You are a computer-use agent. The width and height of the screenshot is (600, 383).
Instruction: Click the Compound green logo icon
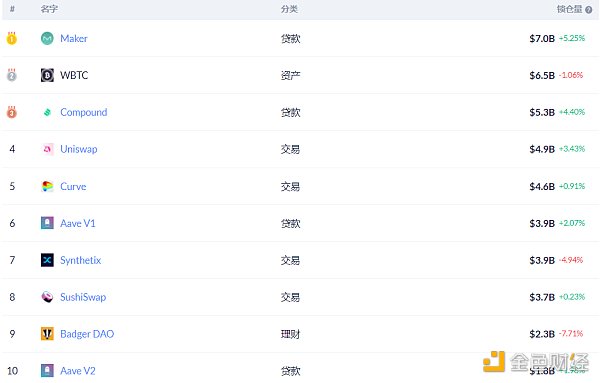pos(47,112)
